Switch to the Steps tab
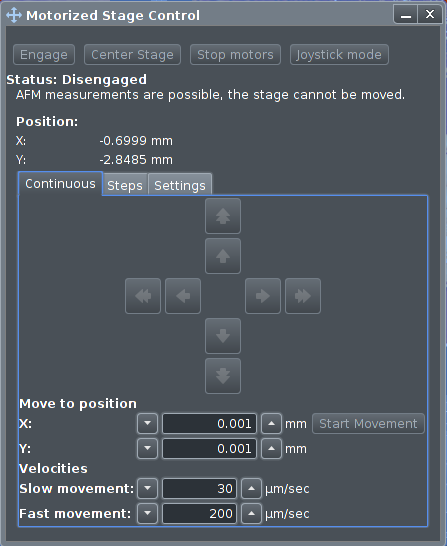Viewport: 447px width, 546px height. point(125,185)
